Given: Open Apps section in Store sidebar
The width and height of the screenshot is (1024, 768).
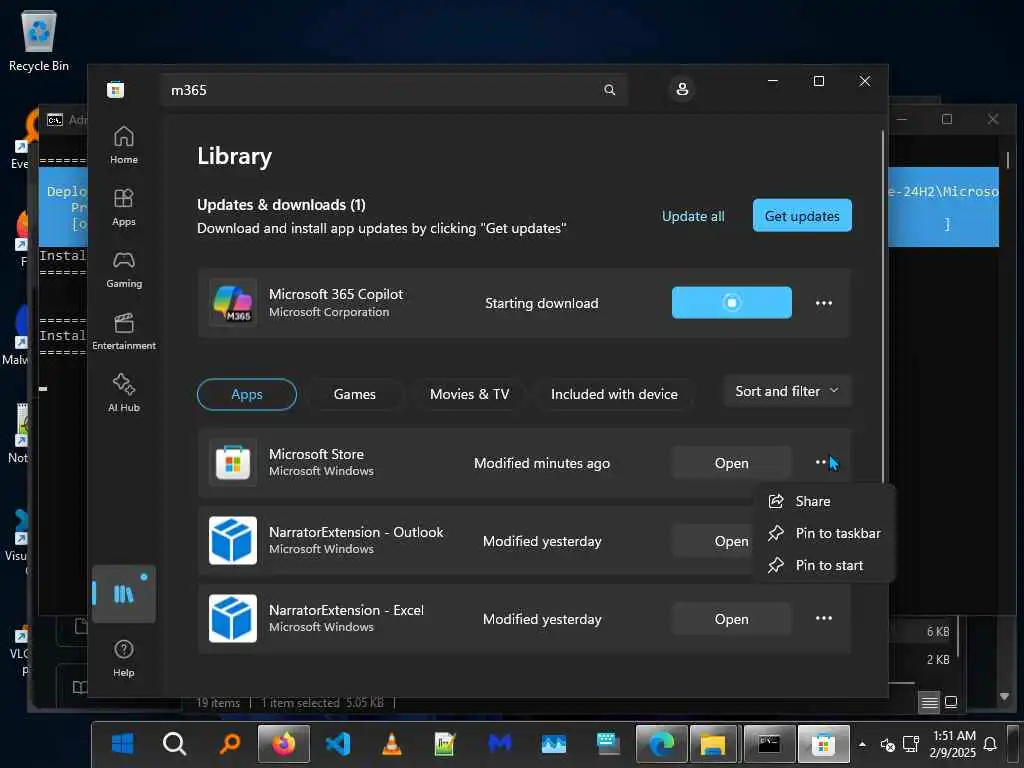Looking at the screenshot, I should coord(123,207).
